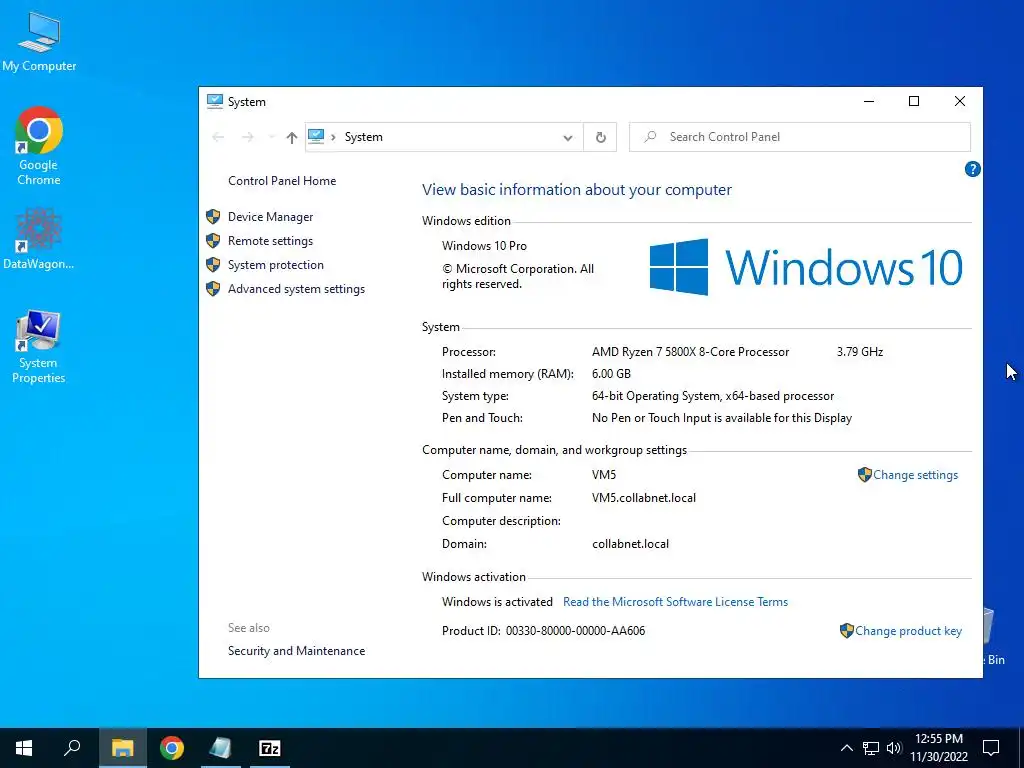Click the VM5 computer name value
This screenshot has width=1024, height=768.
(603, 475)
